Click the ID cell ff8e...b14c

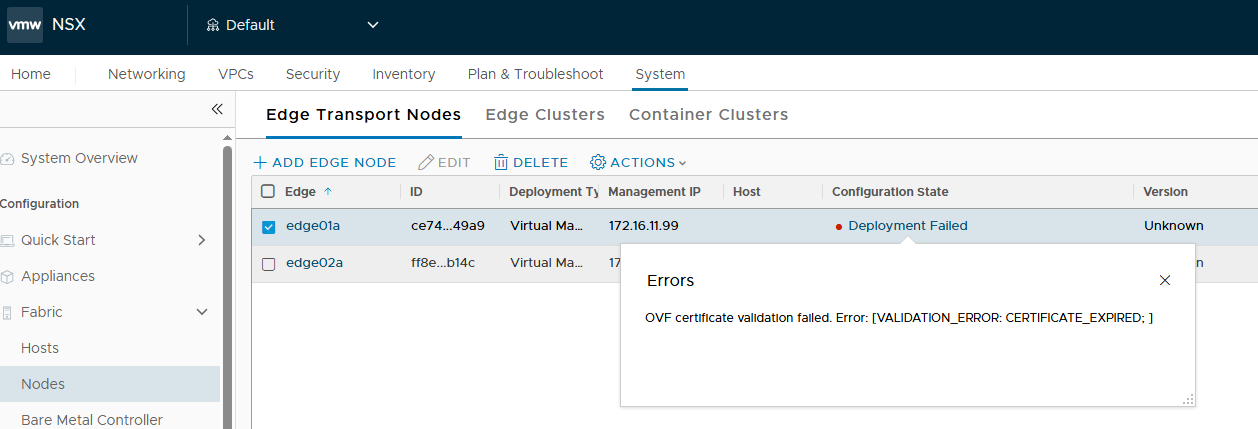(x=443, y=264)
